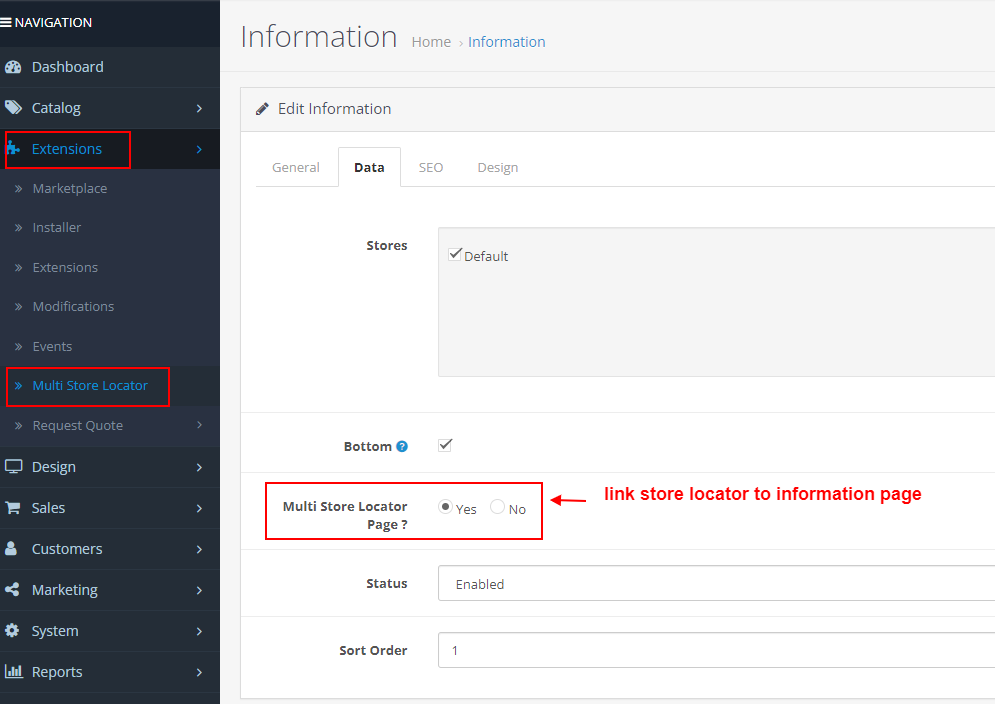Switch to the Data tab
This screenshot has width=995, height=704.
pyautogui.click(x=369, y=168)
